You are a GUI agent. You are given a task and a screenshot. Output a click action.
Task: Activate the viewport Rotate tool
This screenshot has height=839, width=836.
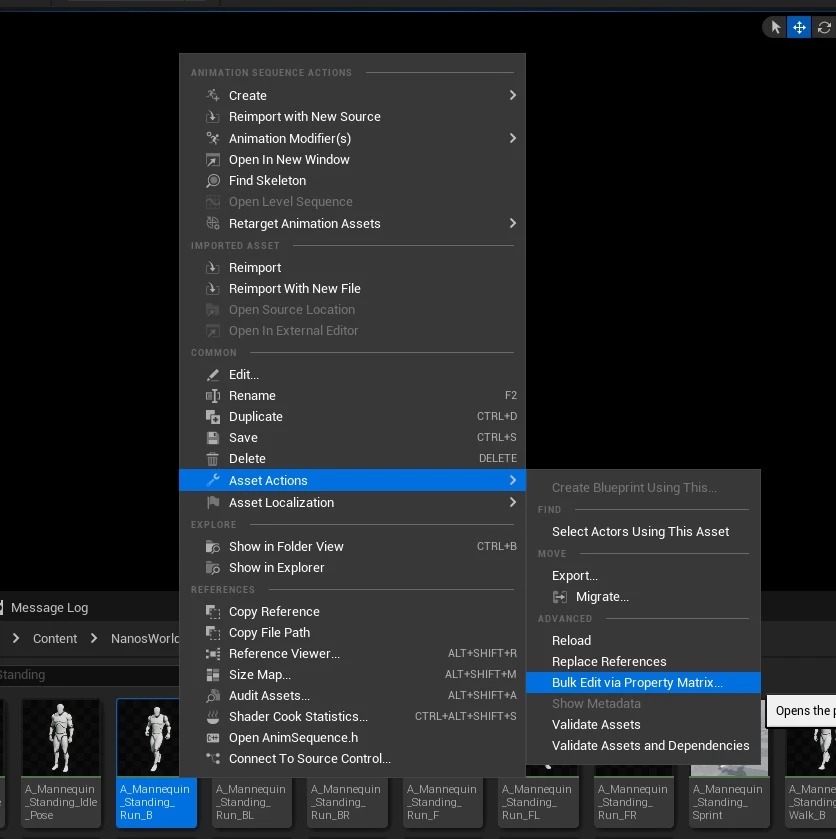824,27
